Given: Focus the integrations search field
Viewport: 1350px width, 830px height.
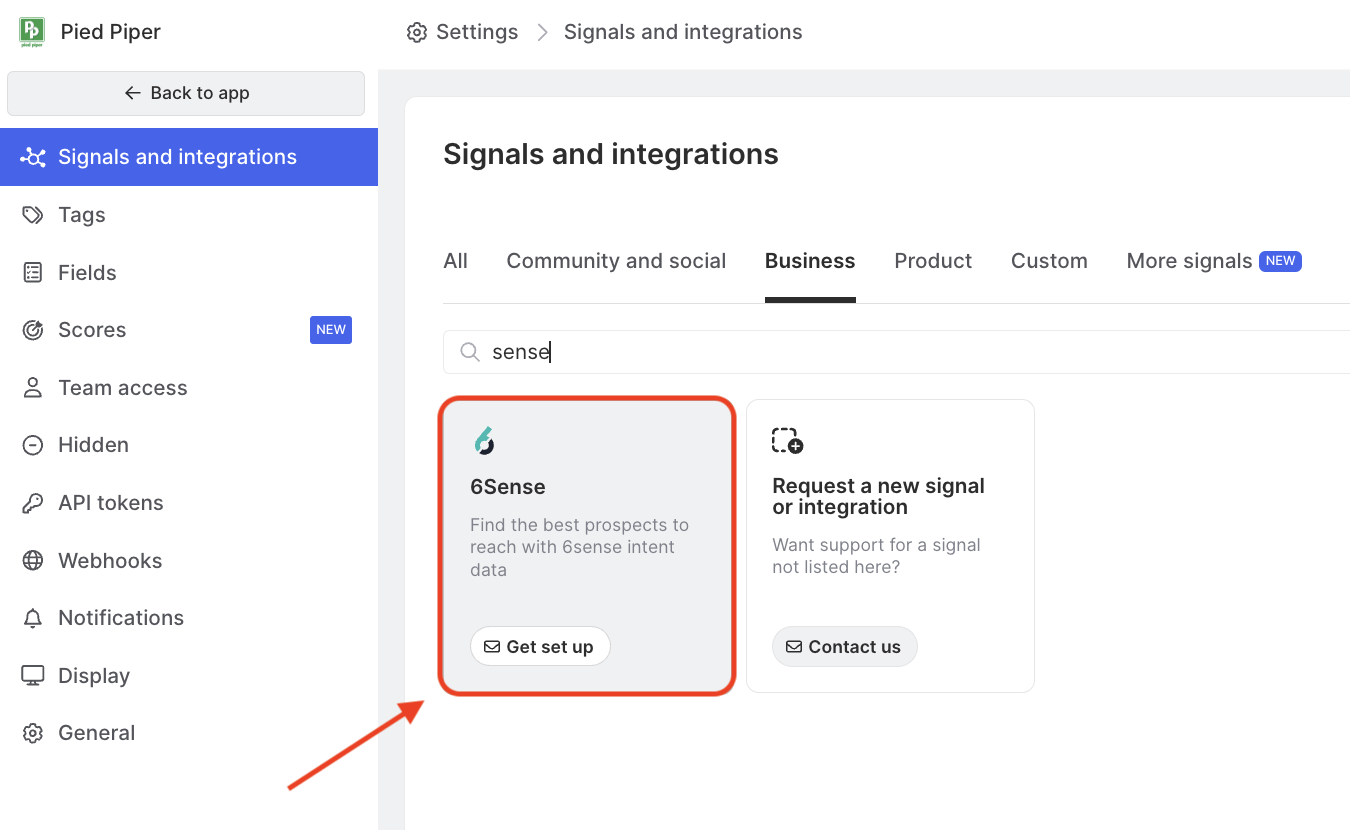Looking at the screenshot, I should pos(900,352).
